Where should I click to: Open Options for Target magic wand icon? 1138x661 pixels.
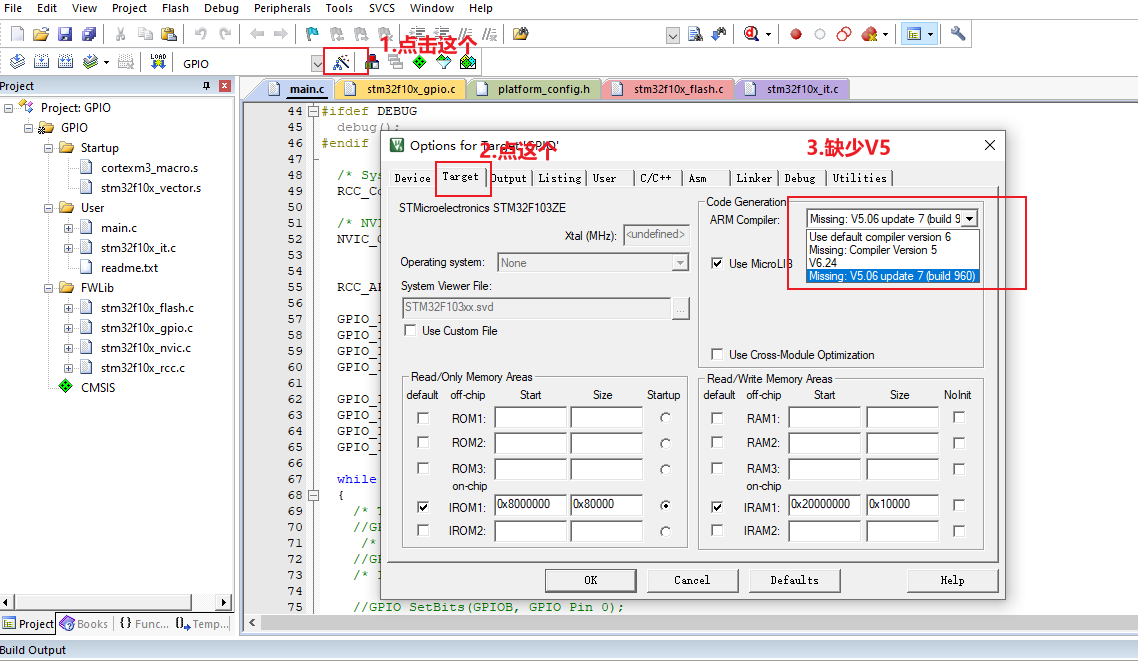click(x=341, y=62)
